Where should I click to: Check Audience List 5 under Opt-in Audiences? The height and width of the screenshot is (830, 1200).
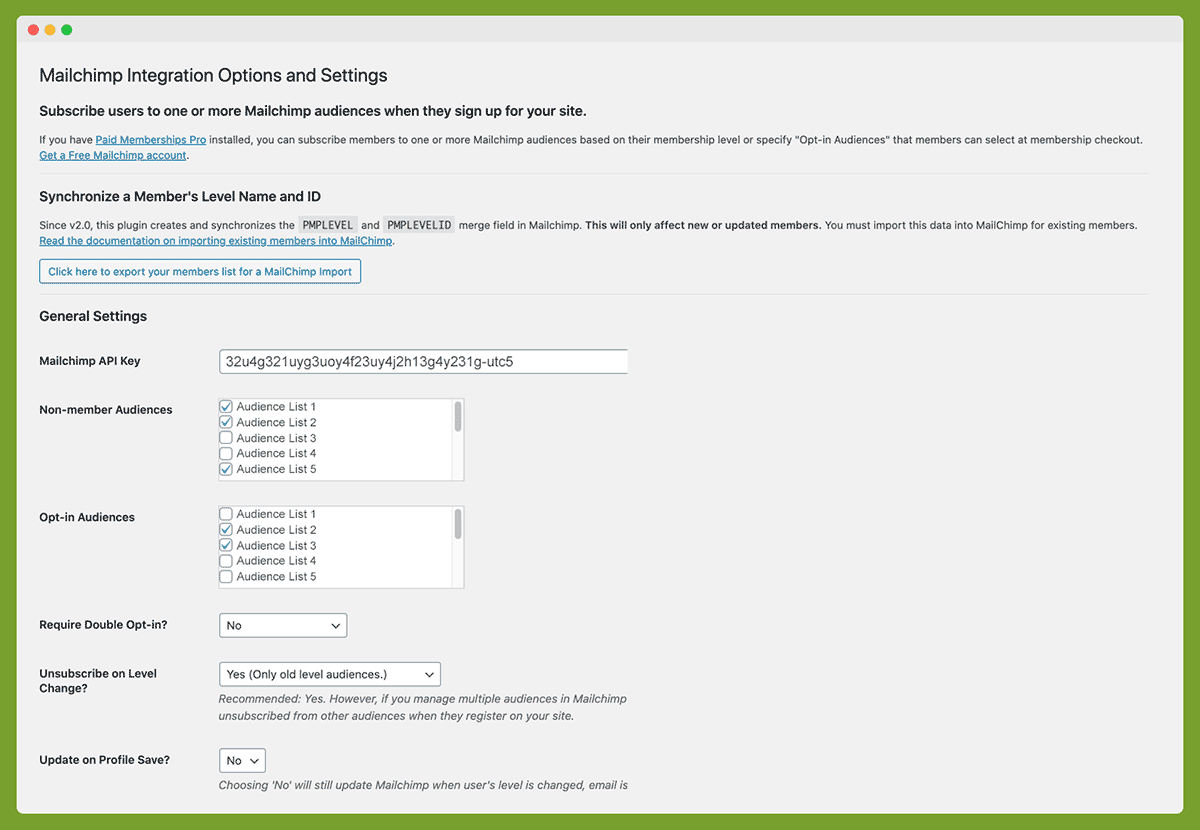(x=226, y=577)
